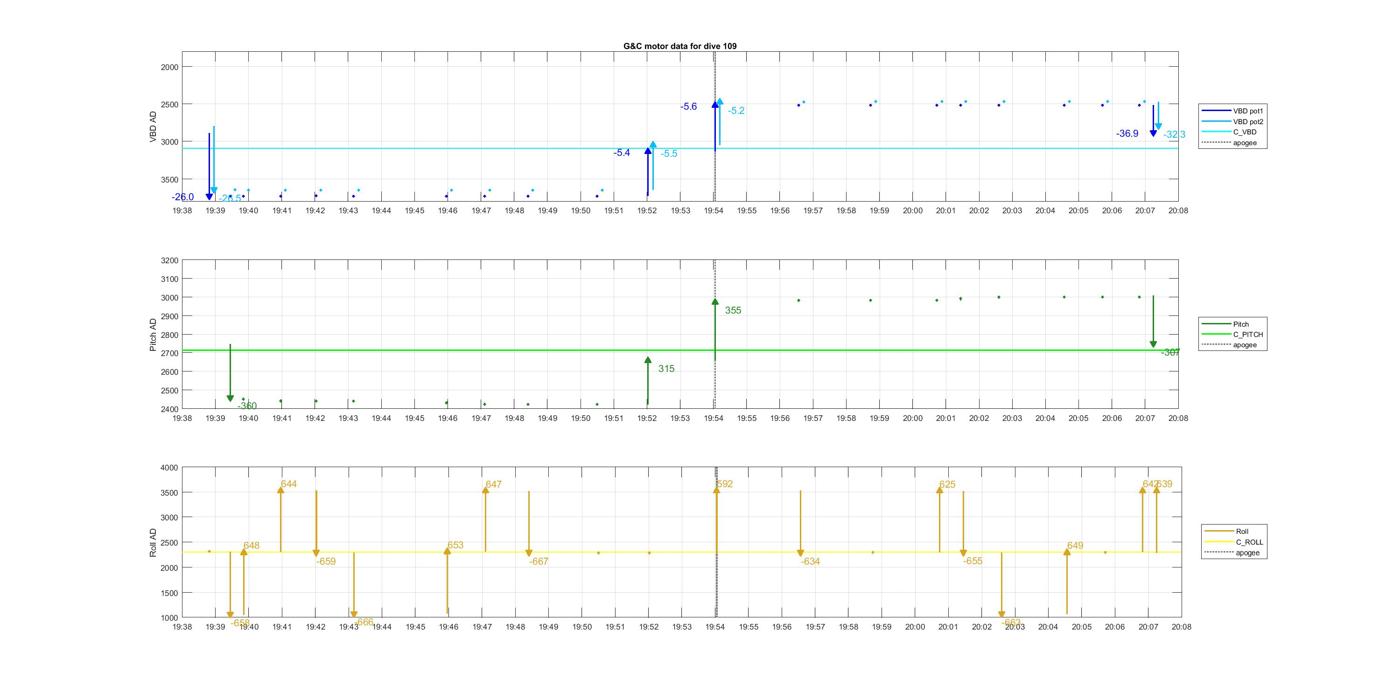Click the "2000" tick on the VBD axis

click(170, 67)
